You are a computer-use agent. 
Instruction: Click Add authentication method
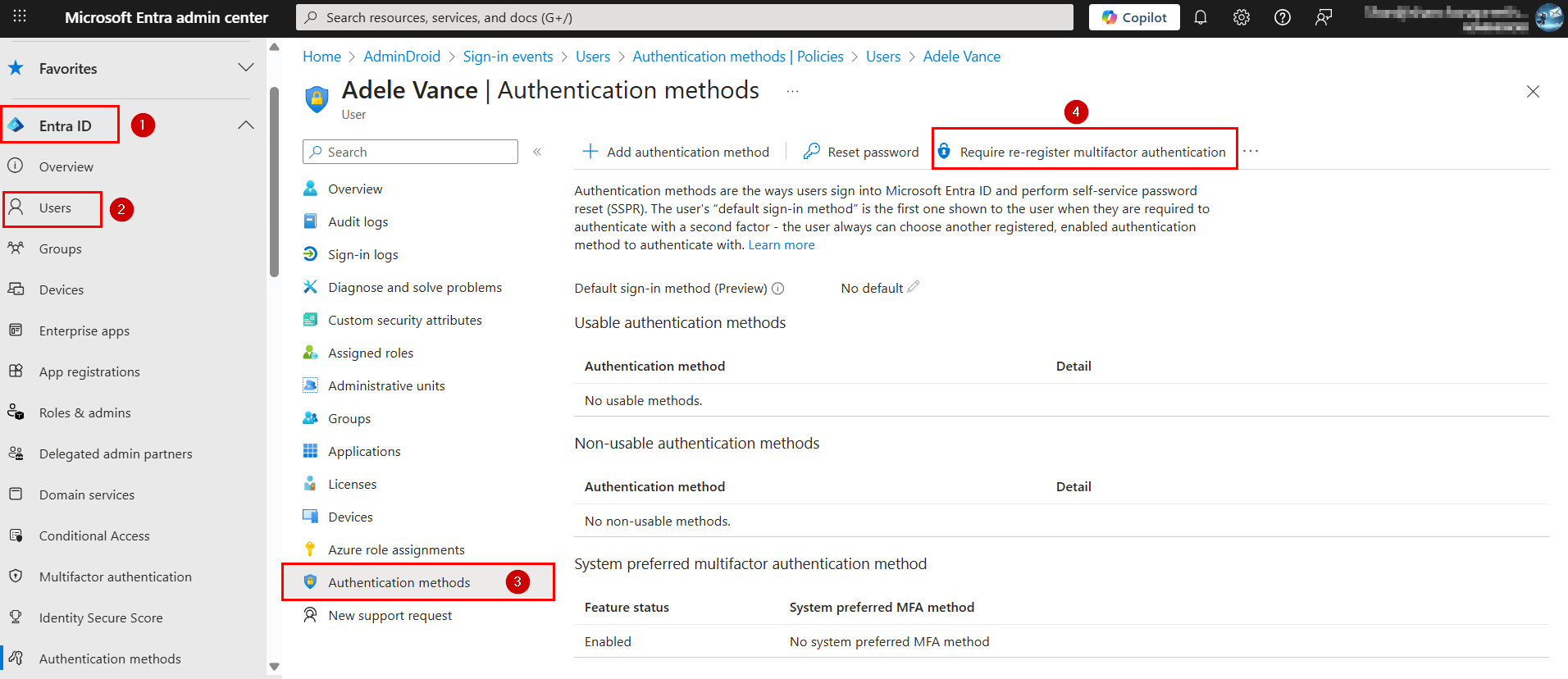point(677,152)
